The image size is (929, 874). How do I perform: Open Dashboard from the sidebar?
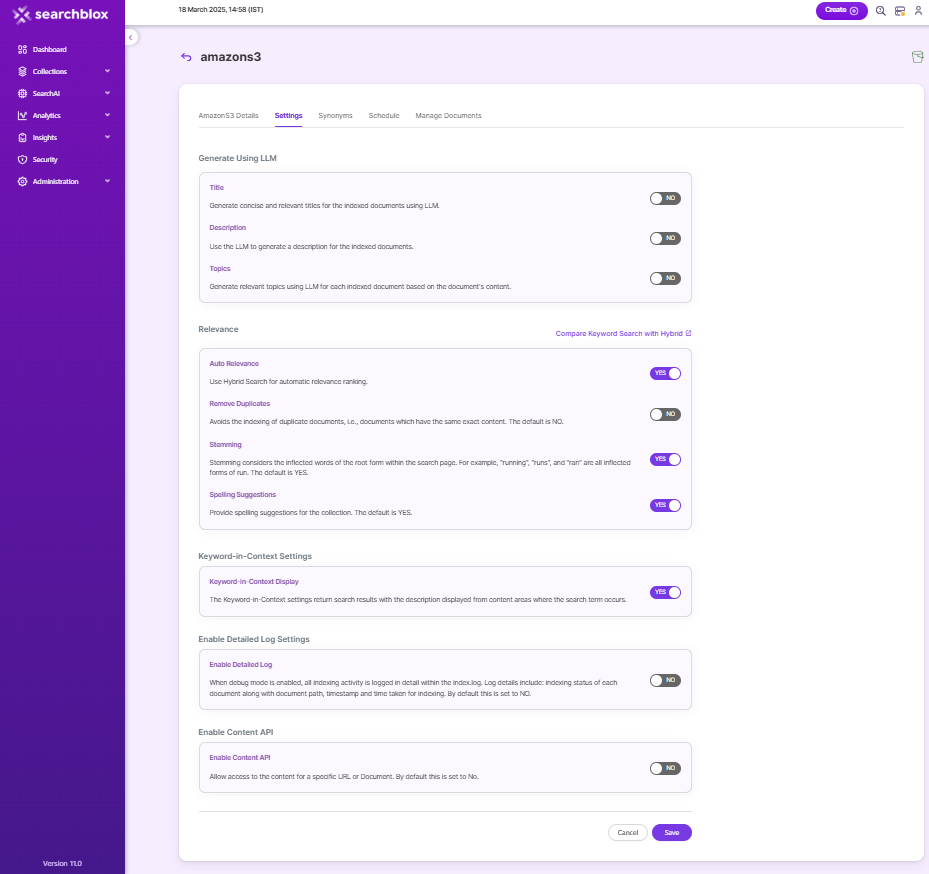50,49
